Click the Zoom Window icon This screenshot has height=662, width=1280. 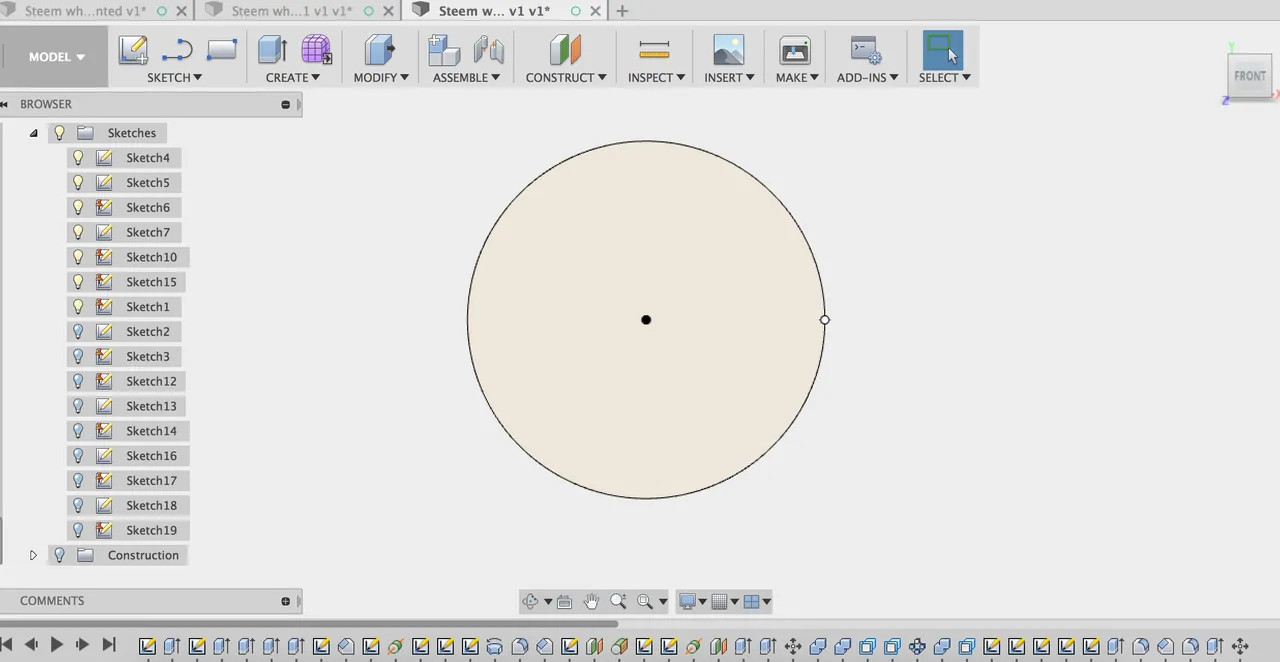tap(645, 602)
